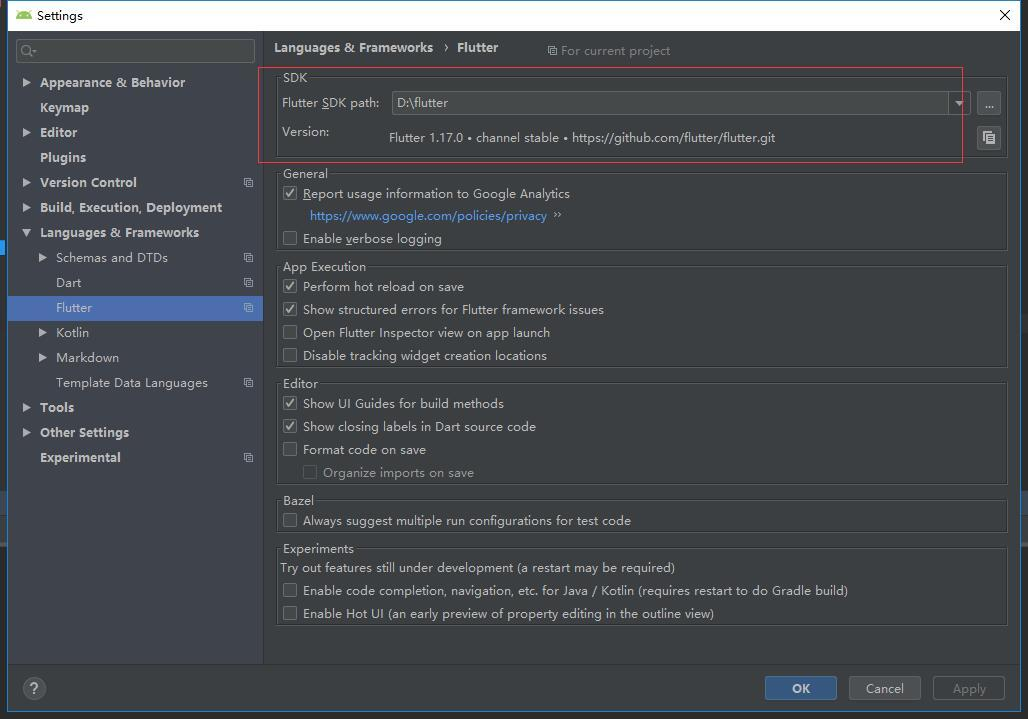Close the Settings dialog with the X

(x=1004, y=14)
